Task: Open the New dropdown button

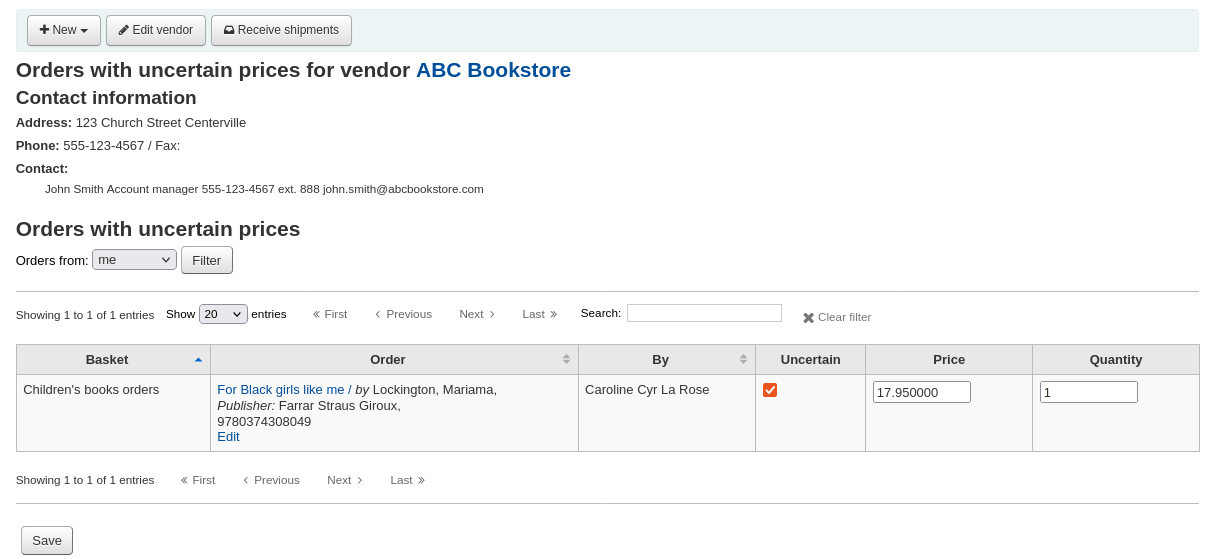Action: tap(63, 30)
